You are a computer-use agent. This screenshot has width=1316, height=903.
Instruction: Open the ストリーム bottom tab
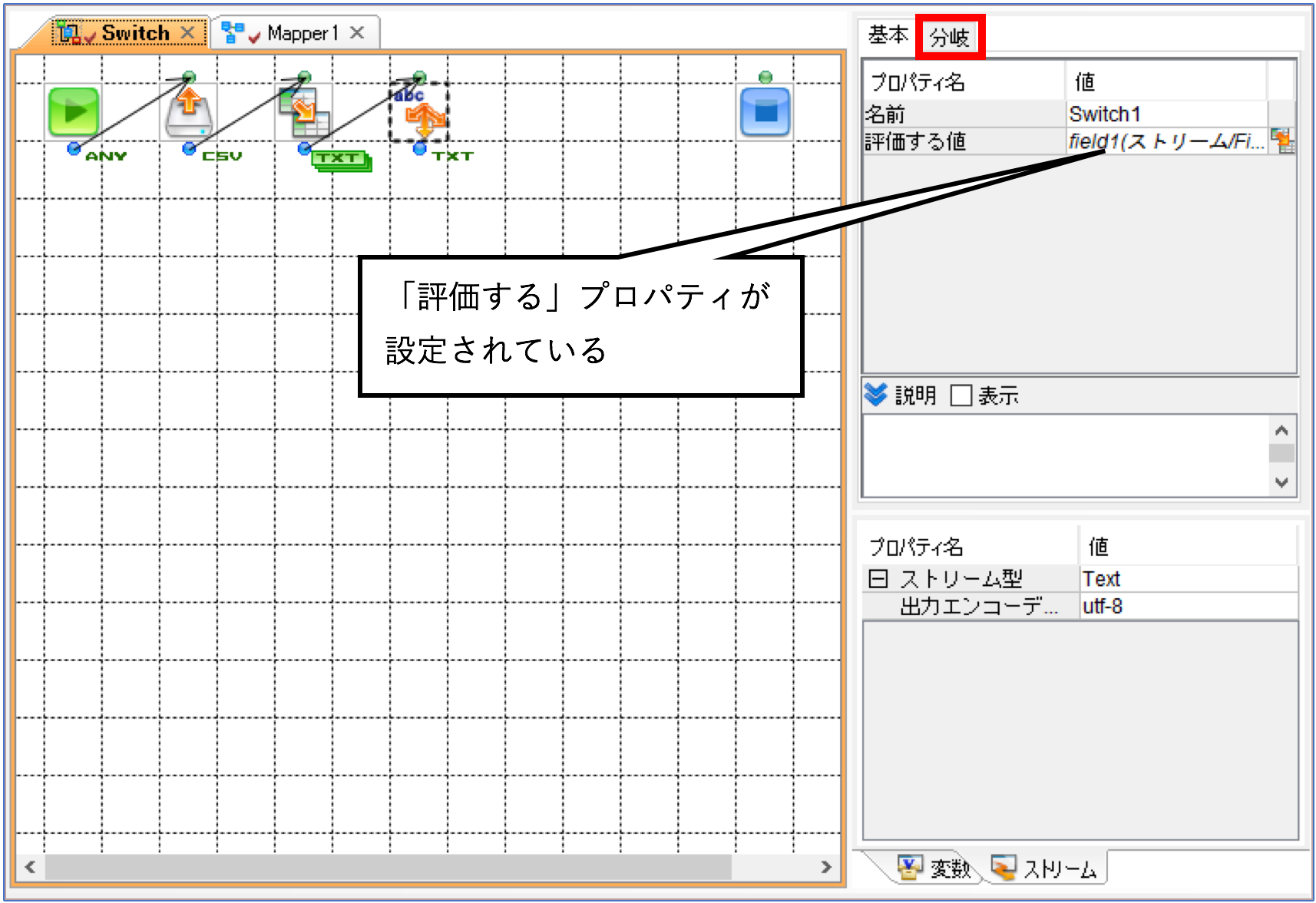tap(1044, 868)
